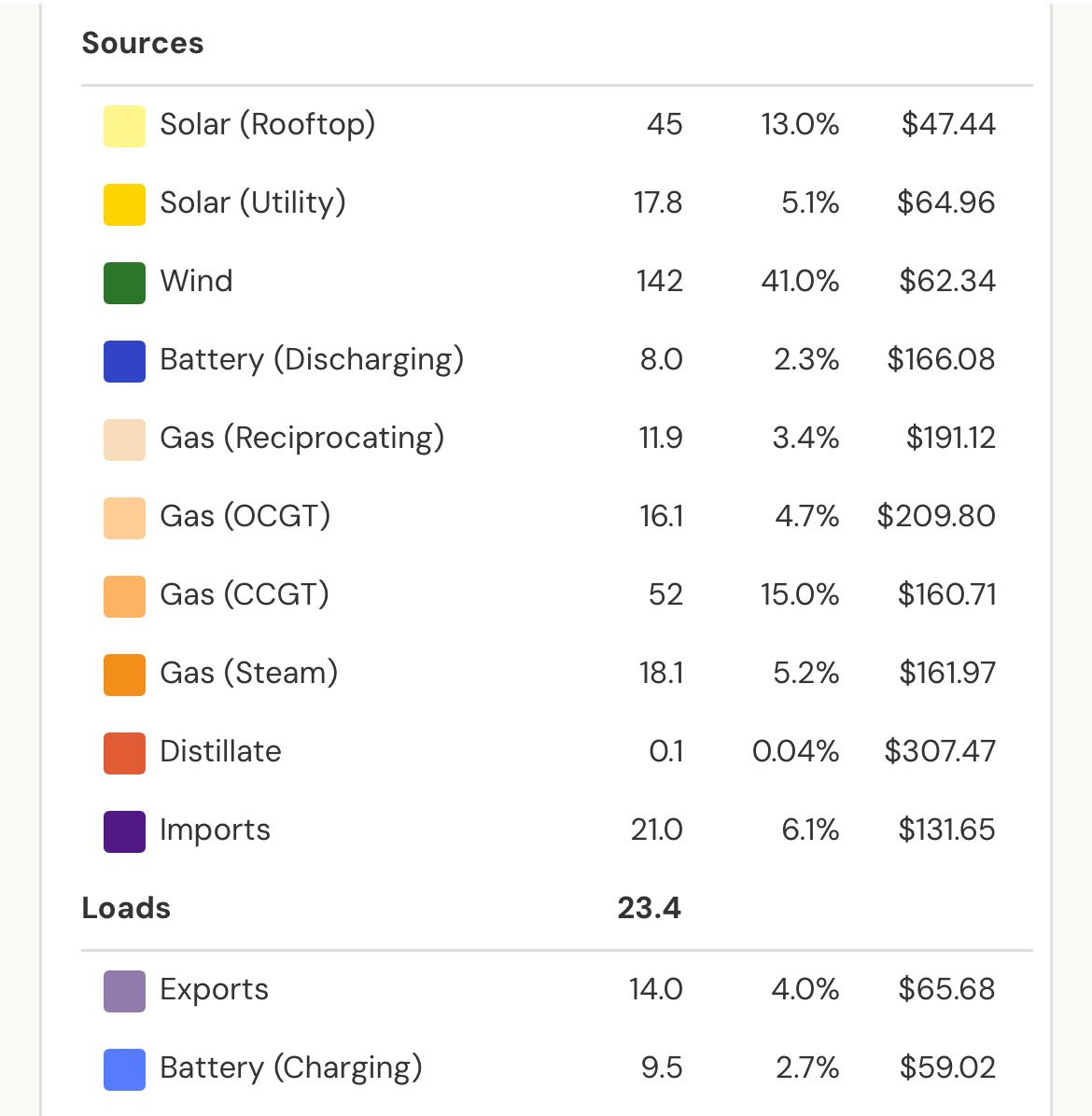Click the red Distillate color swatch
Viewport: 1092px width, 1116px height.
click(124, 752)
